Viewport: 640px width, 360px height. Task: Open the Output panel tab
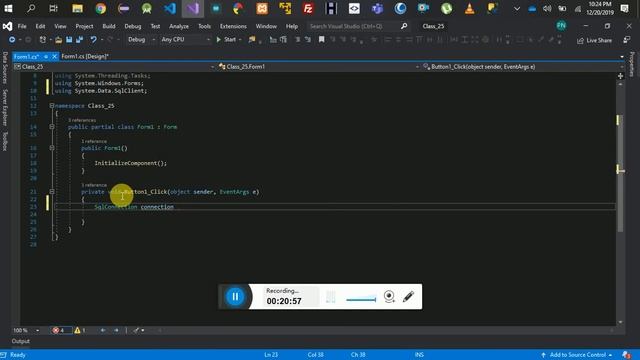pyautogui.click(x=21, y=341)
